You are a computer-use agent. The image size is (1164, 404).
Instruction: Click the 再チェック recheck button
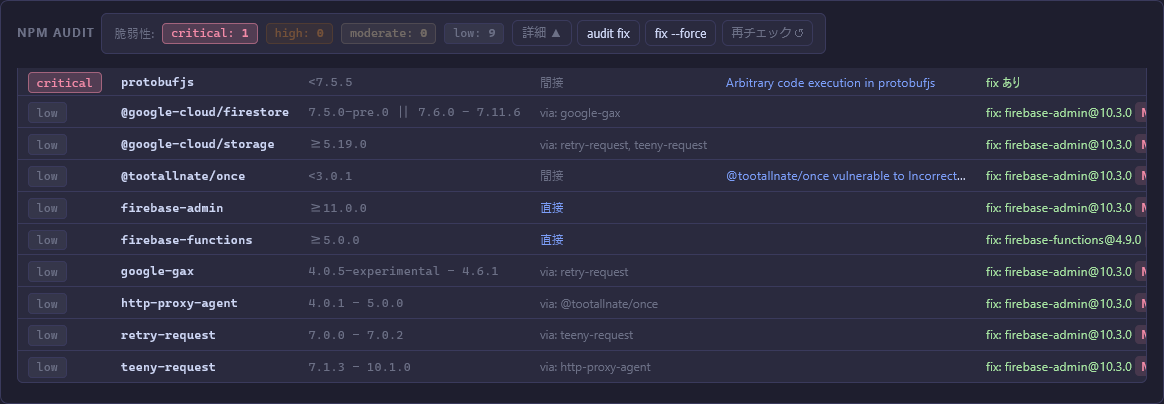point(767,33)
